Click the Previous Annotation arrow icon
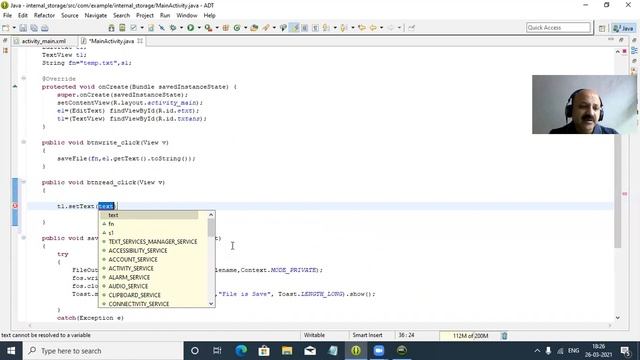The width and height of the screenshot is (640, 360). point(344,28)
